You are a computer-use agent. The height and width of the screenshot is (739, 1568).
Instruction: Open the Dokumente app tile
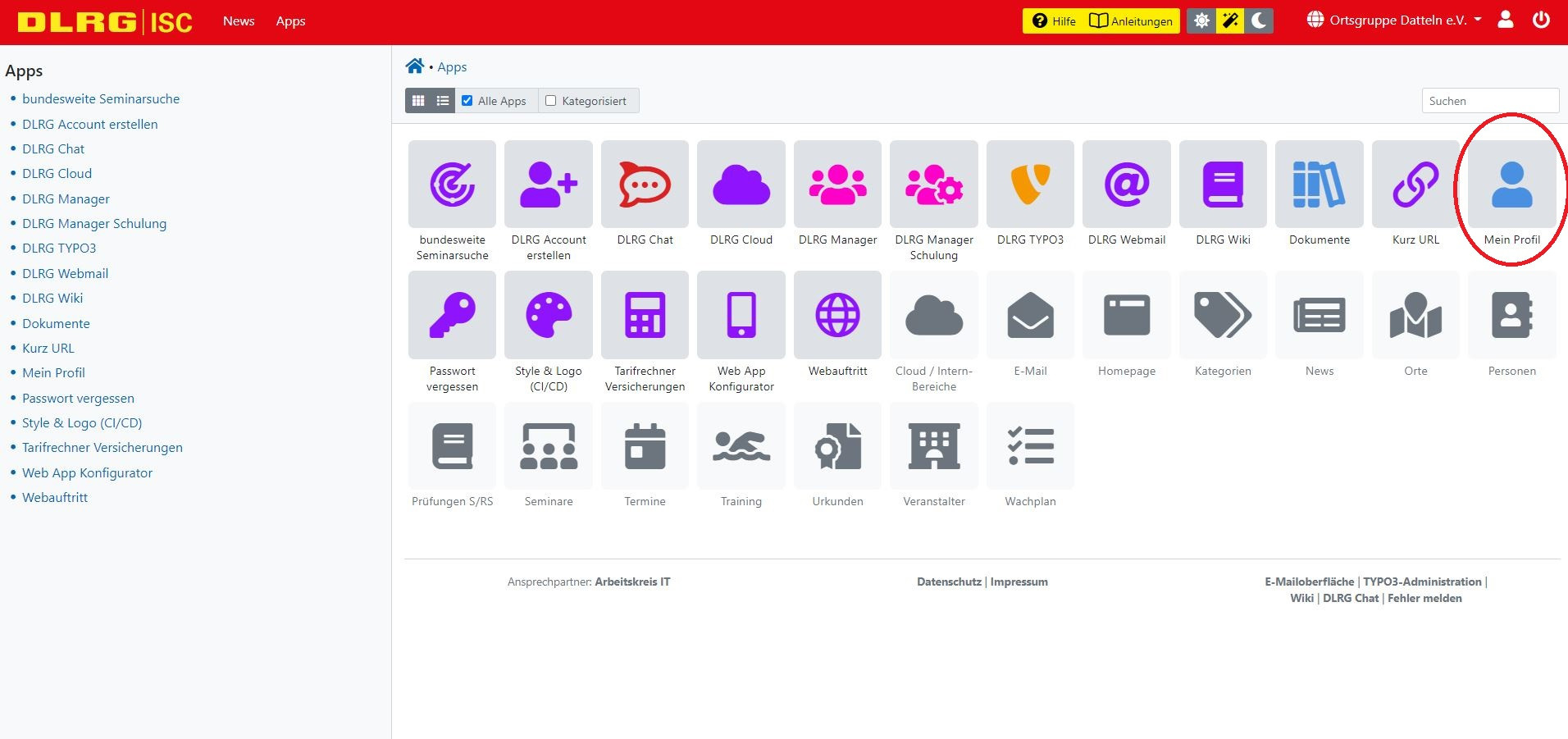pyautogui.click(x=1320, y=184)
